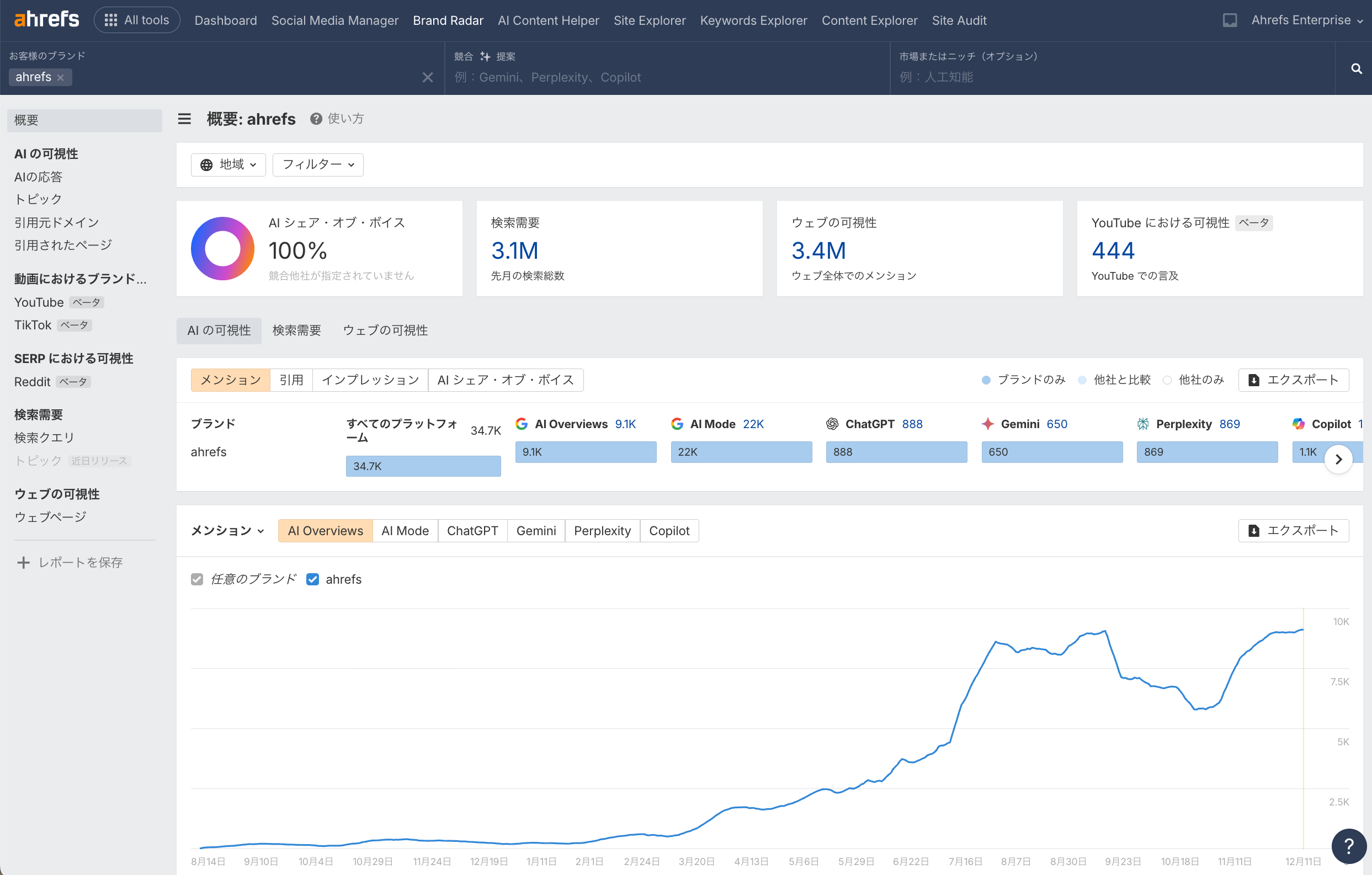Expand the フィルター dropdown
1372x875 pixels.
point(318,164)
